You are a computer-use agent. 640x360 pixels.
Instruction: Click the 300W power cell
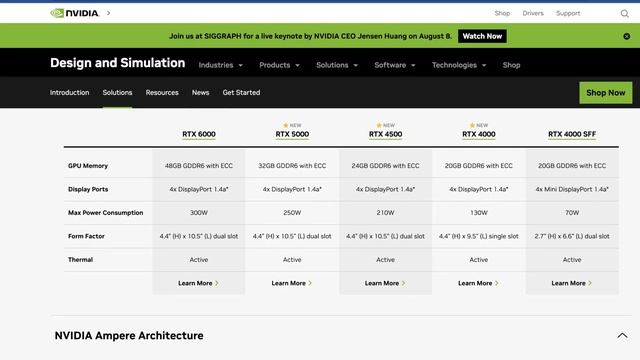point(199,213)
